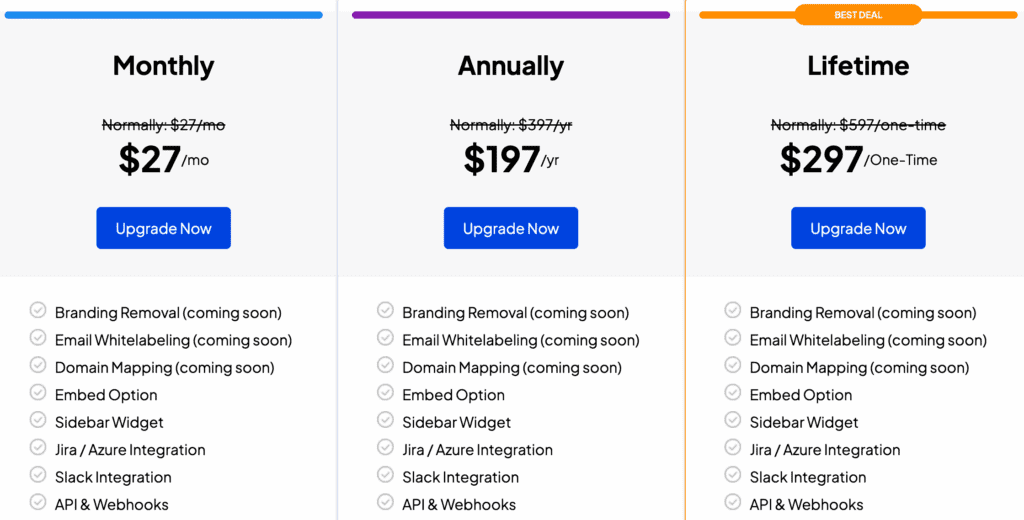
Task: Click the Best Deal badge
Action: point(858,15)
